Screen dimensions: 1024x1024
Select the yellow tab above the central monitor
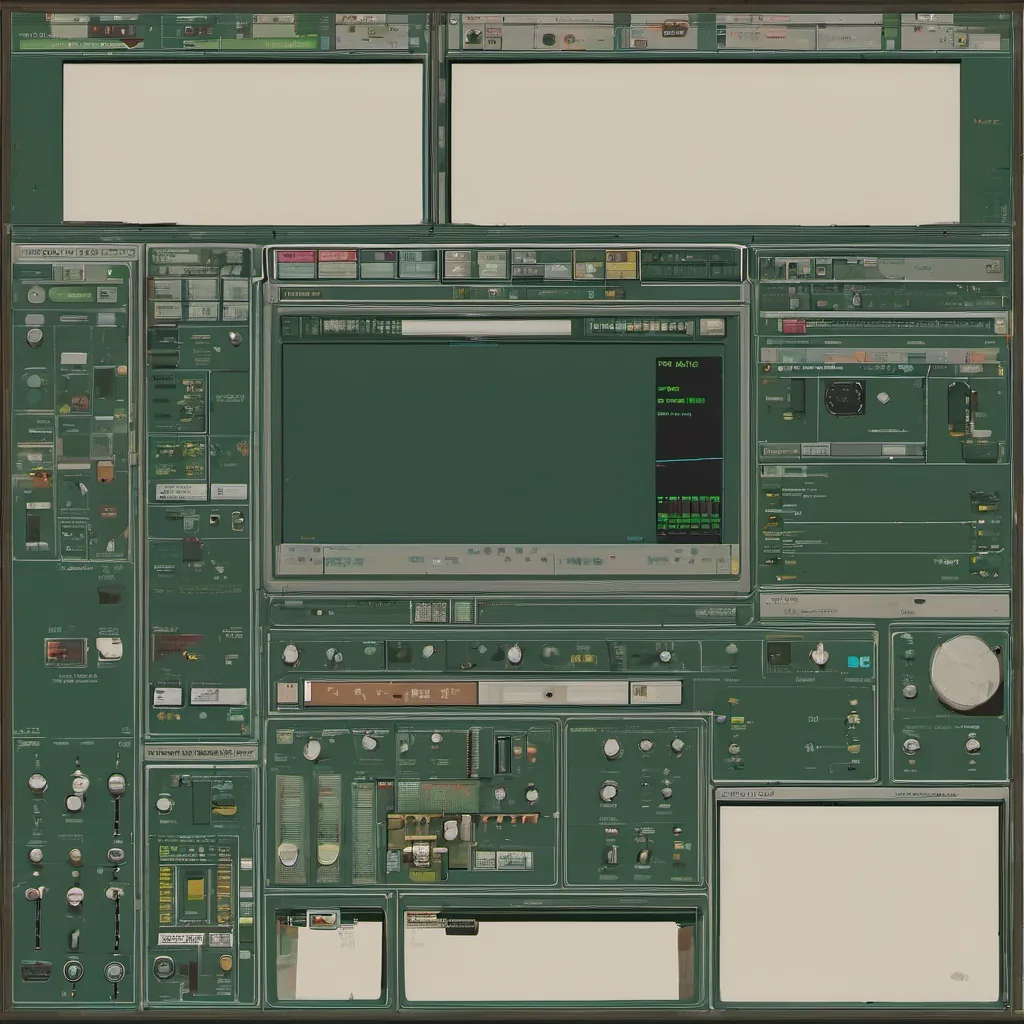click(x=620, y=264)
